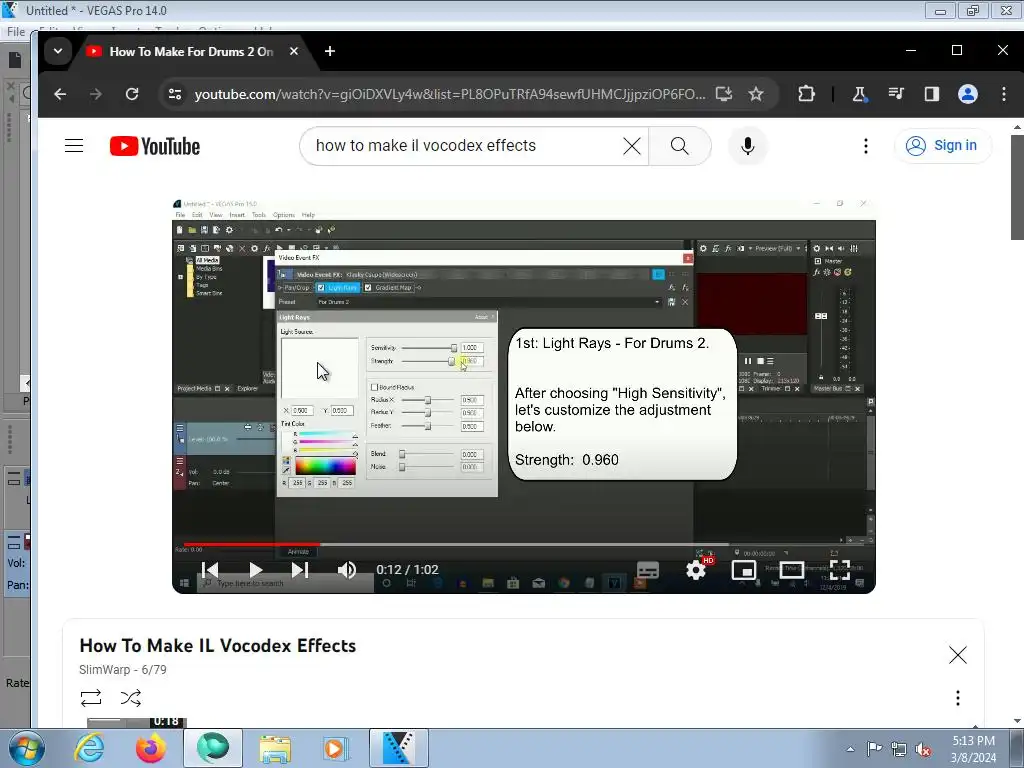Open the SlimWarp channel link
Viewport: 1024px width, 768px height.
pos(104,669)
